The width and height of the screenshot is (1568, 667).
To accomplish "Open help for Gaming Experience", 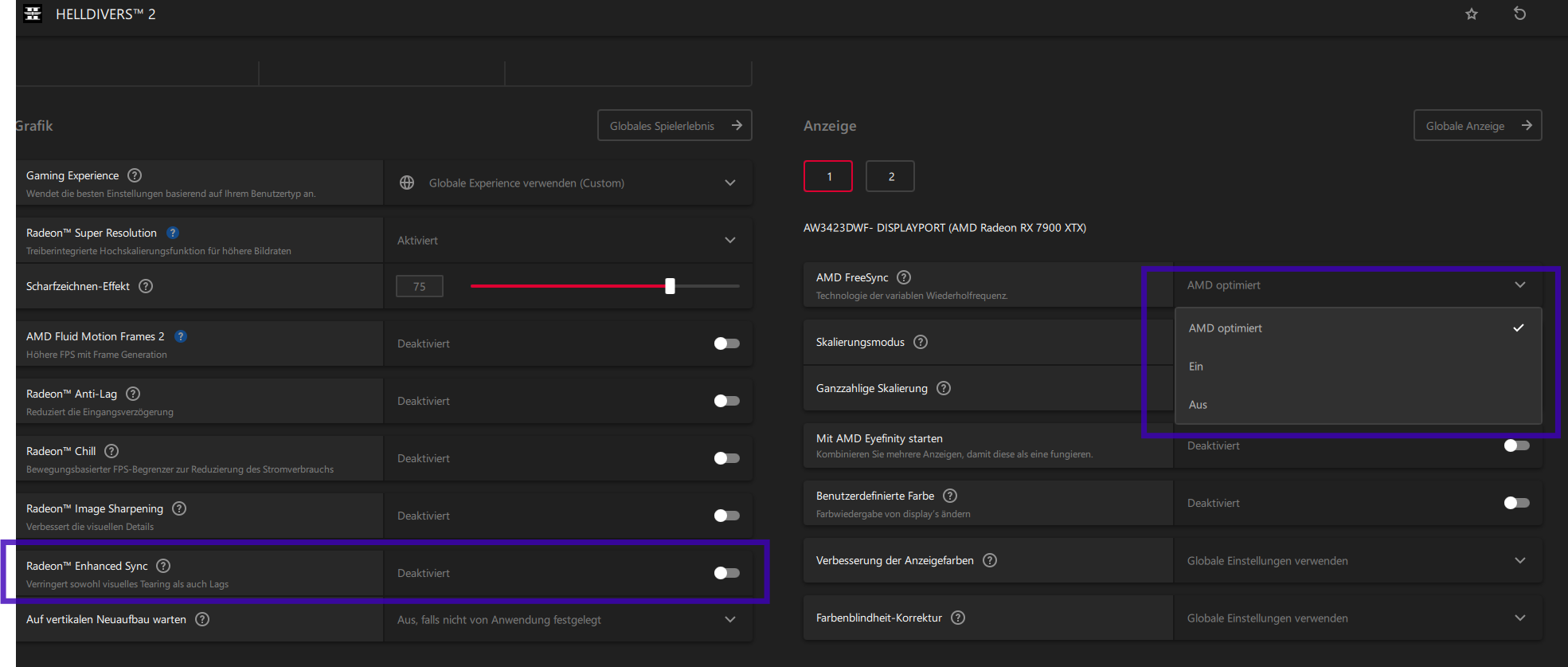I will pyautogui.click(x=135, y=175).
